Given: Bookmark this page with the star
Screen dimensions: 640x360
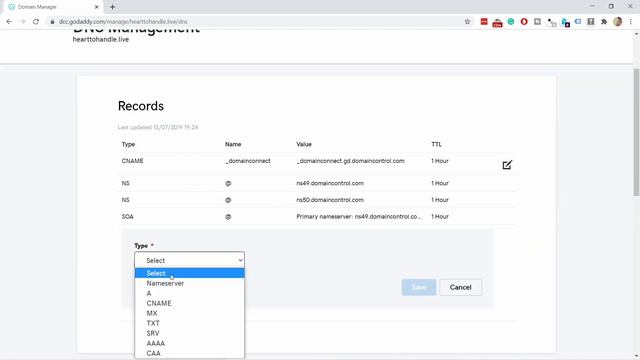Looking at the screenshot, I should (x=467, y=22).
